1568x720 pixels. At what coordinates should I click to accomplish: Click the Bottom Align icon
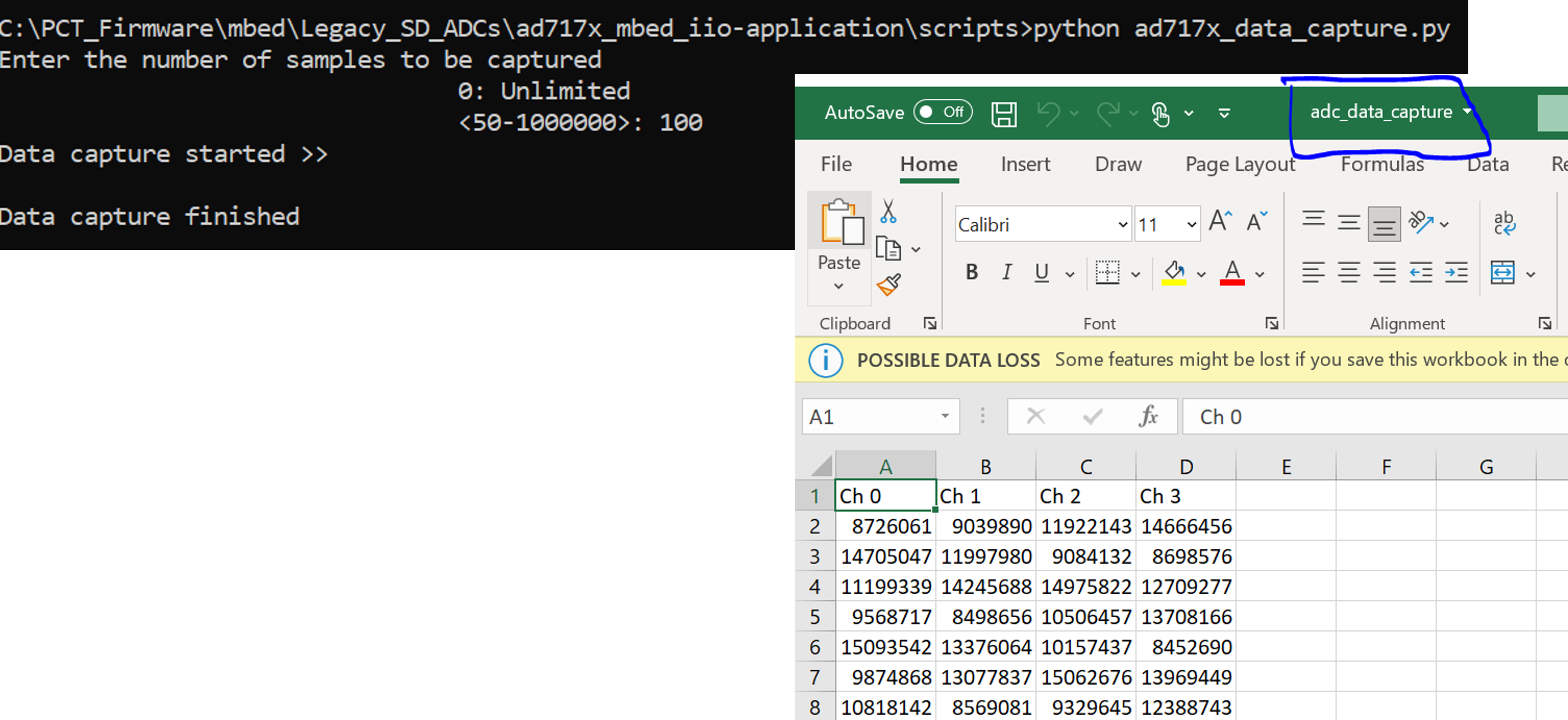pos(1384,224)
